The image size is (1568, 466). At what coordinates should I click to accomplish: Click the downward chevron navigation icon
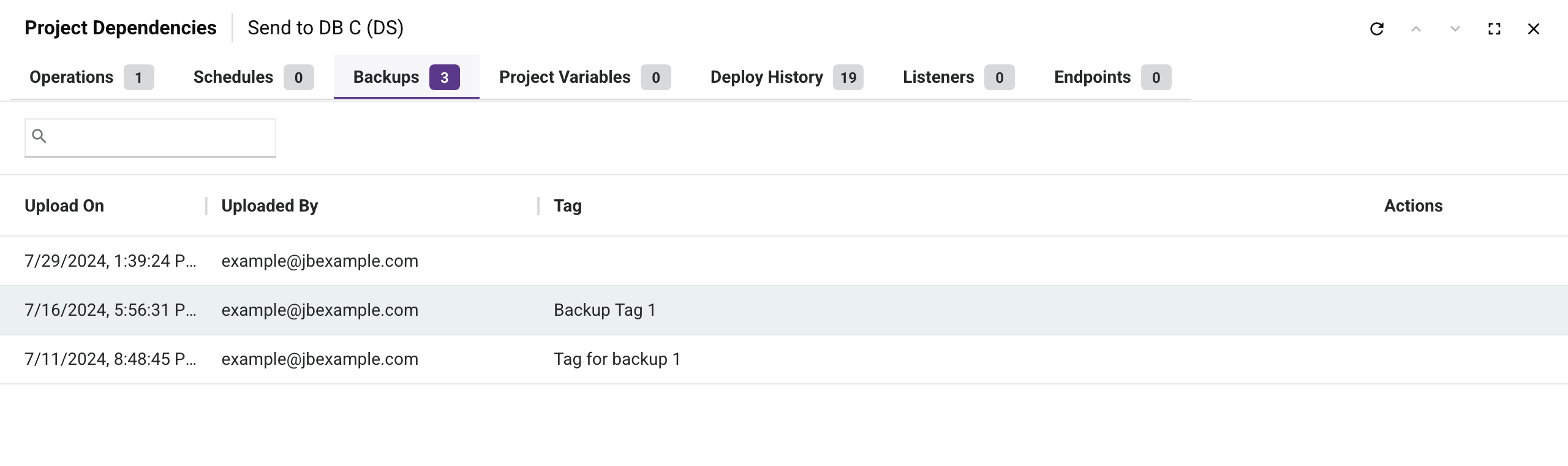click(1454, 29)
